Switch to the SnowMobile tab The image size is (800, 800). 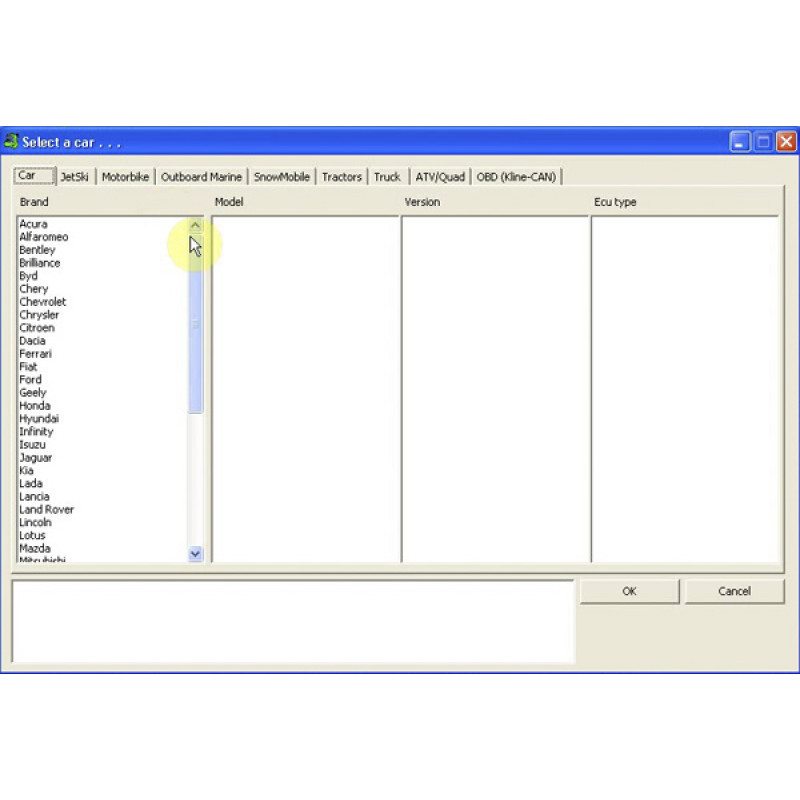click(x=281, y=175)
